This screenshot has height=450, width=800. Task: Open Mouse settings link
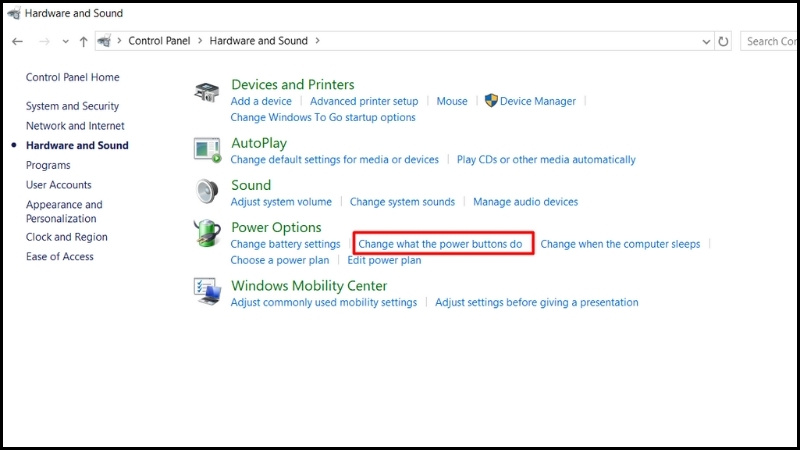[452, 101]
